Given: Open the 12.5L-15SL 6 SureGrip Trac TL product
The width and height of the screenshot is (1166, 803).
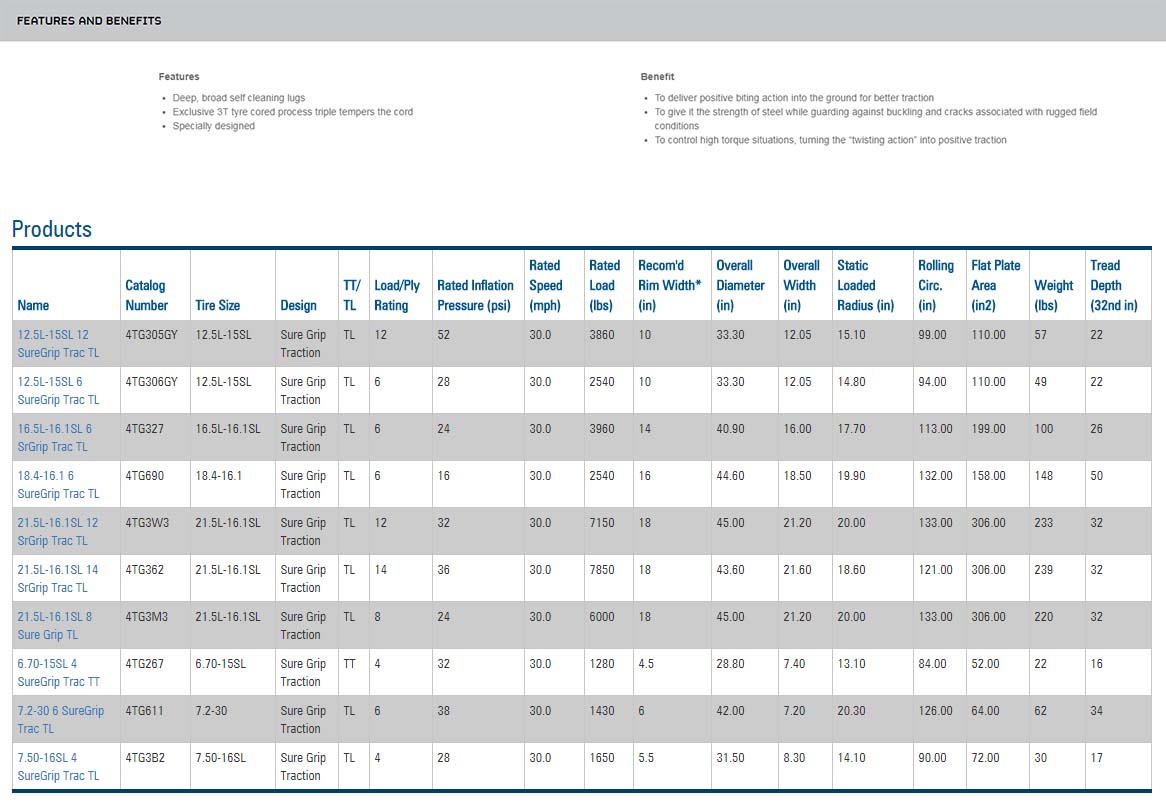Looking at the screenshot, I should [58, 390].
